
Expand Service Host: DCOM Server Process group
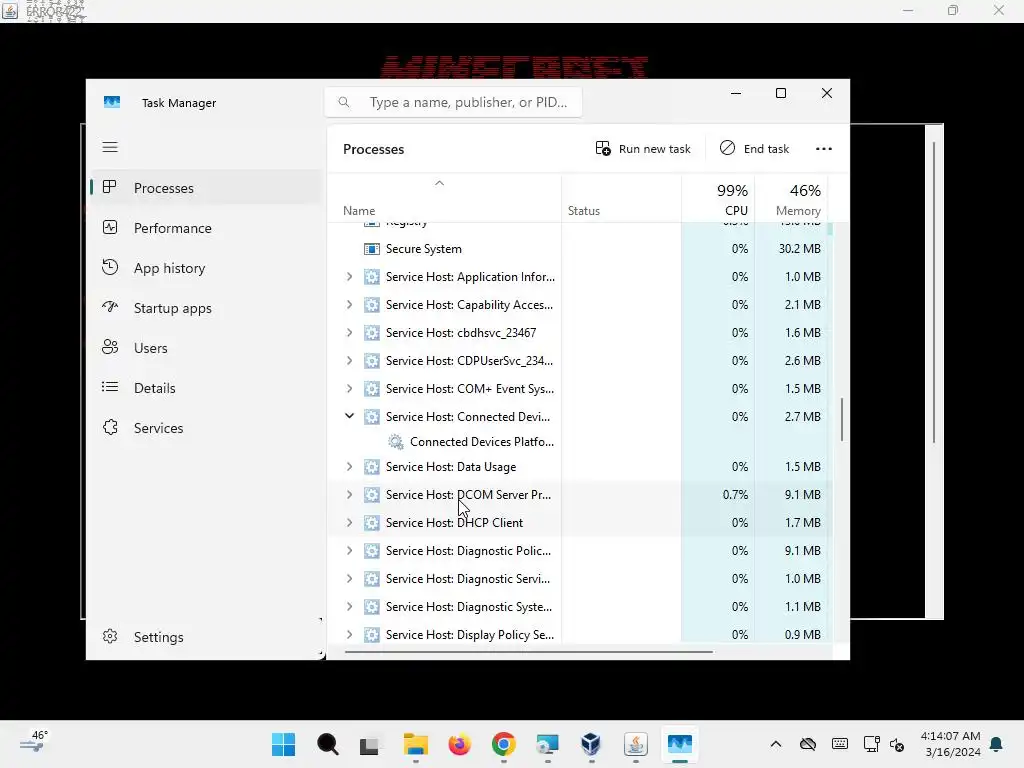point(349,495)
